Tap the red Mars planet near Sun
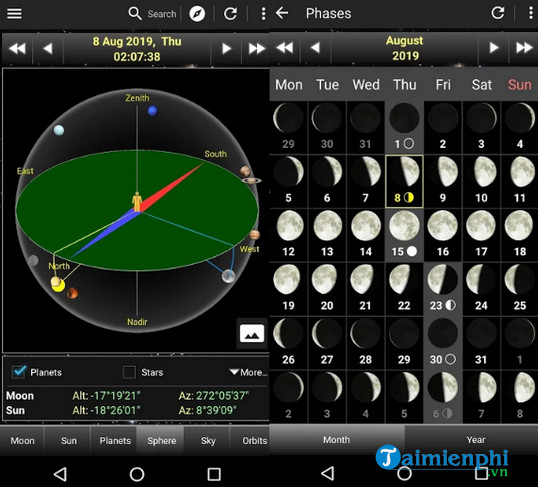 click(72, 293)
